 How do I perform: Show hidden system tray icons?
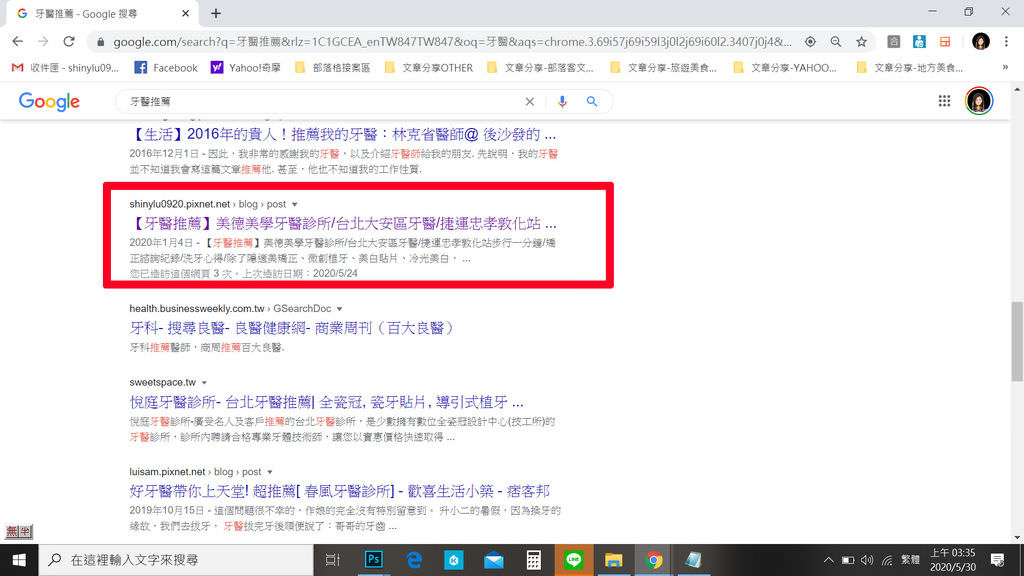click(828, 560)
